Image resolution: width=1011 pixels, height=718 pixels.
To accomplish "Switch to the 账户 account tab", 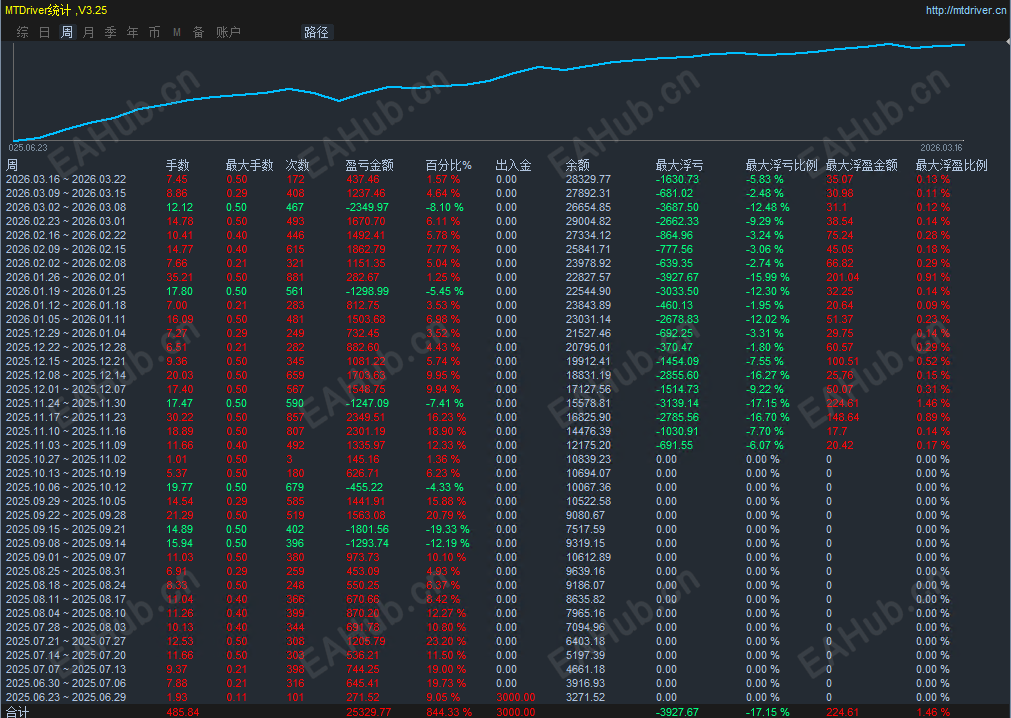I will pyautogui.click(x=228, y=32).
